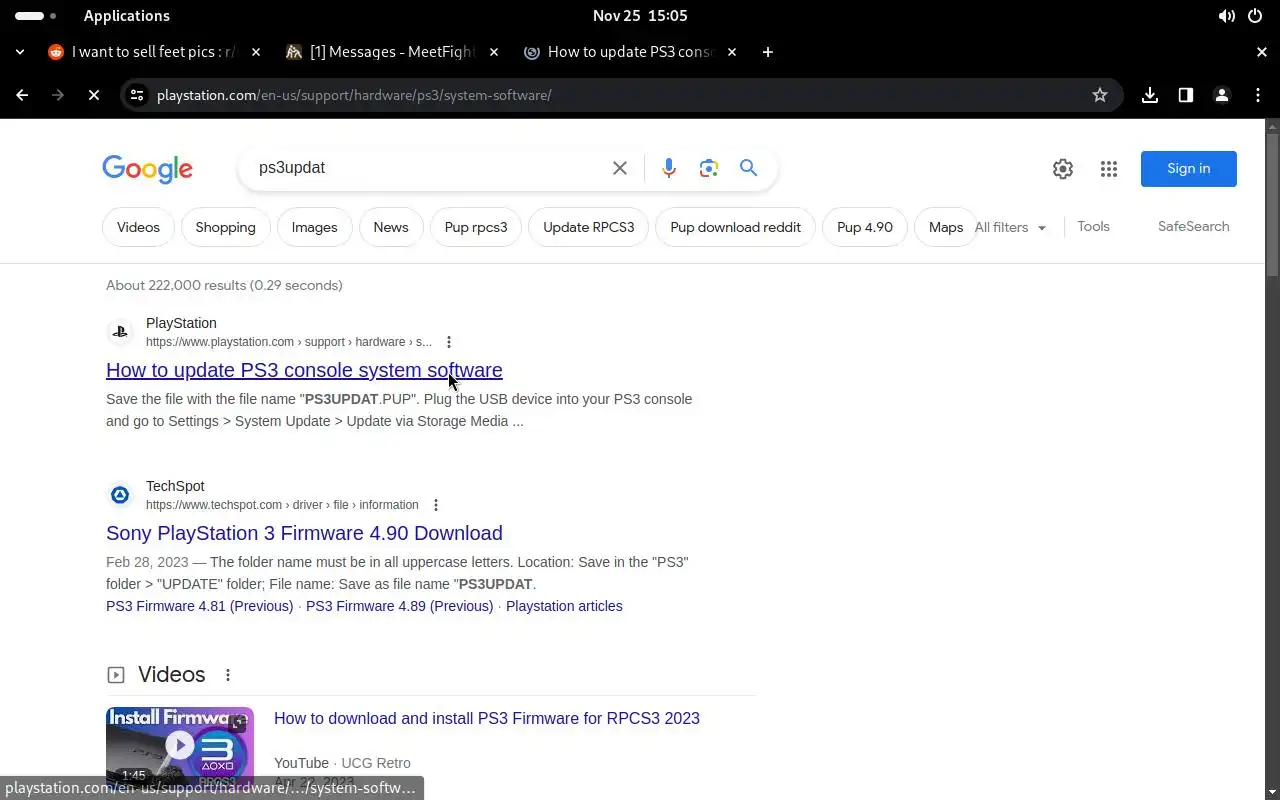Image resolution: width=1280 pixels, height=800 pixels.
Task: Open more options for TechSpot result
Action: click(x=436, y=505)
